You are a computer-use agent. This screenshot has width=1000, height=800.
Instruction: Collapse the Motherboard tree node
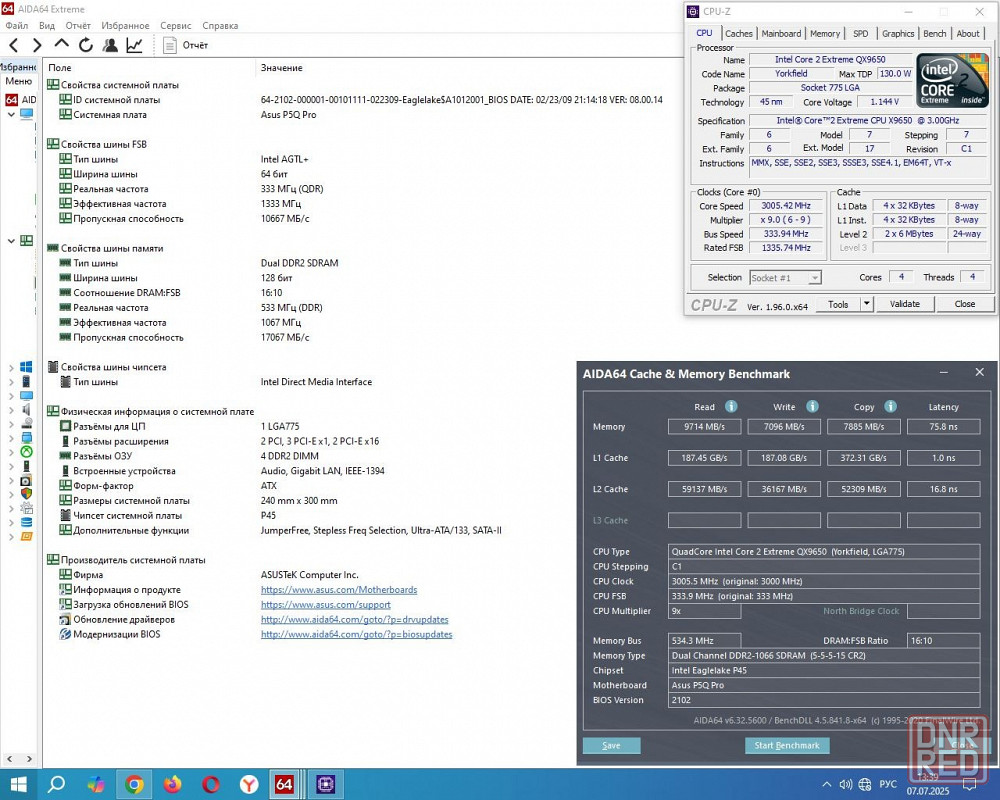point(11,241)
